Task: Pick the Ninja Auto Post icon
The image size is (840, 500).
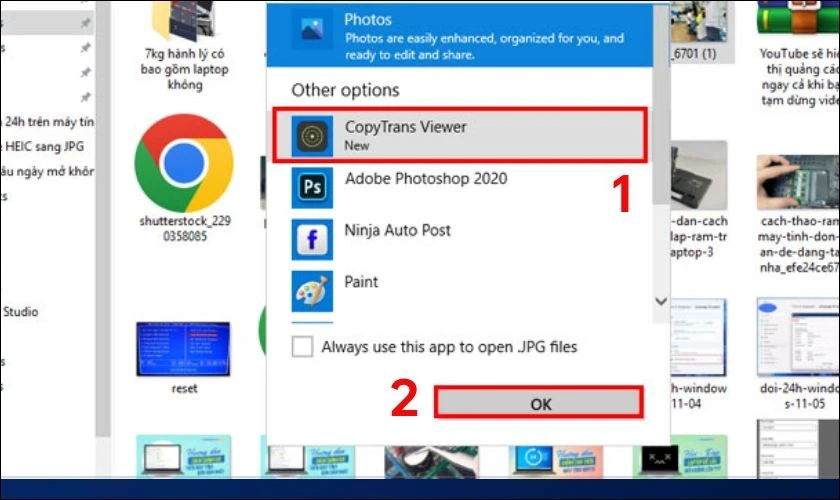Action: pyautogui.click(x=312, y=239)
